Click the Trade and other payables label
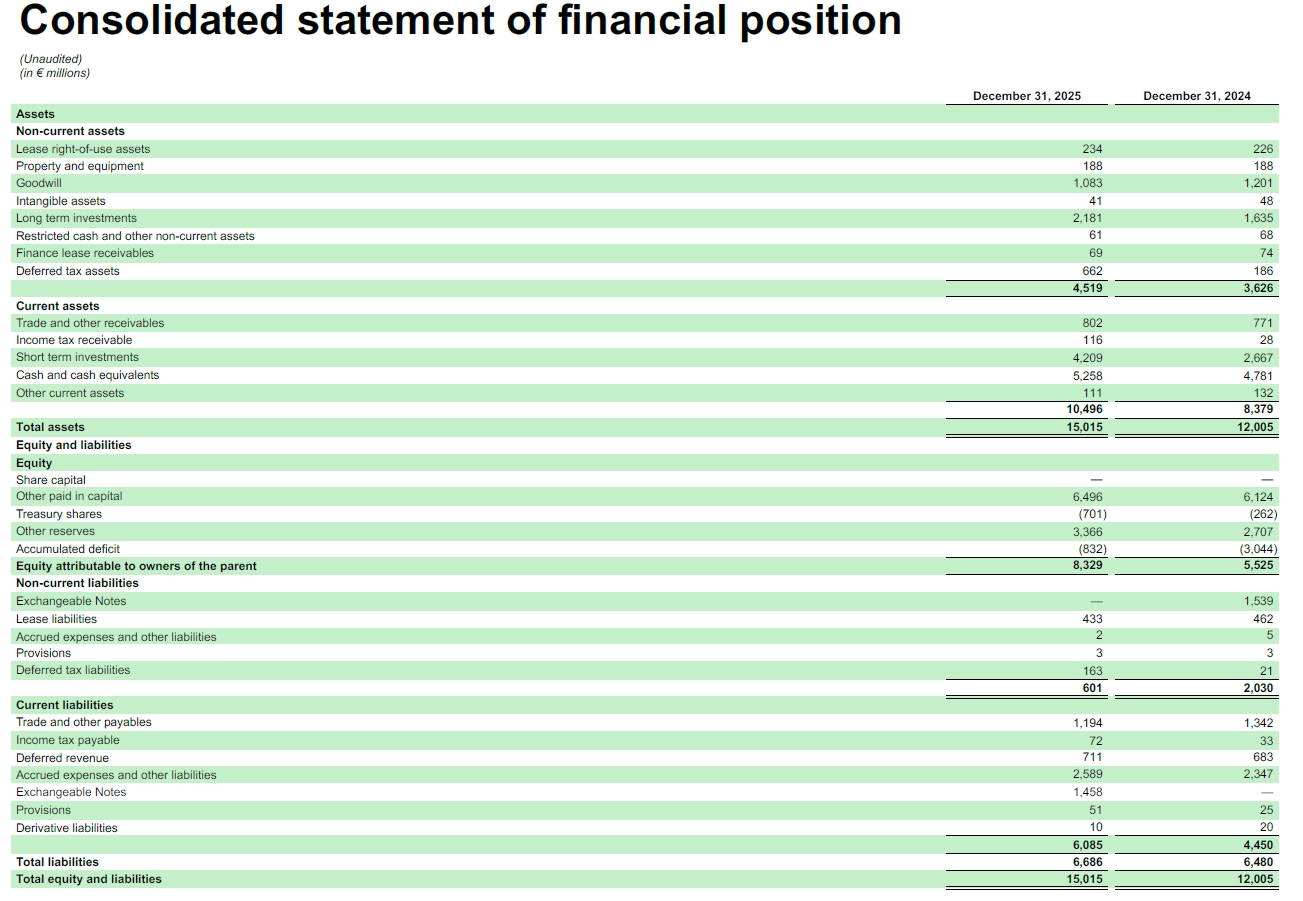The width and height of the screenshot is (1303, 901). pyautogui.click(x=83, y=722)
